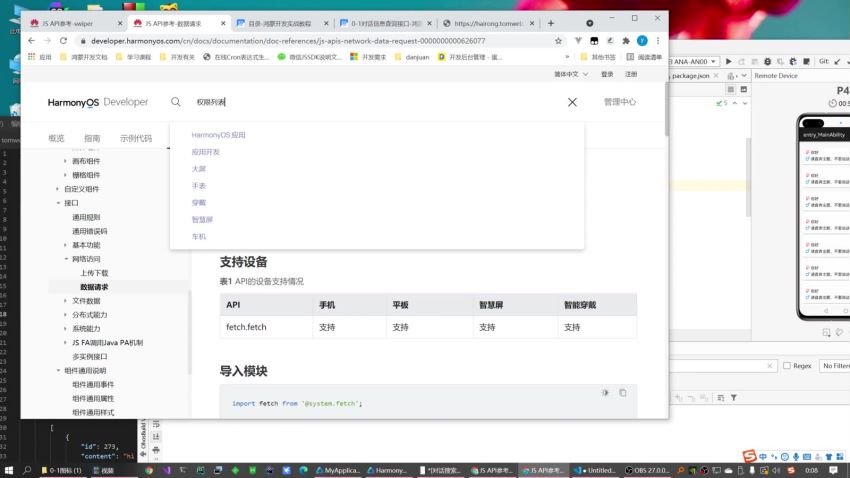Open the 在线Cron表达式 bookmark
This screenshot has width=850, height=478.
[236, 57]
